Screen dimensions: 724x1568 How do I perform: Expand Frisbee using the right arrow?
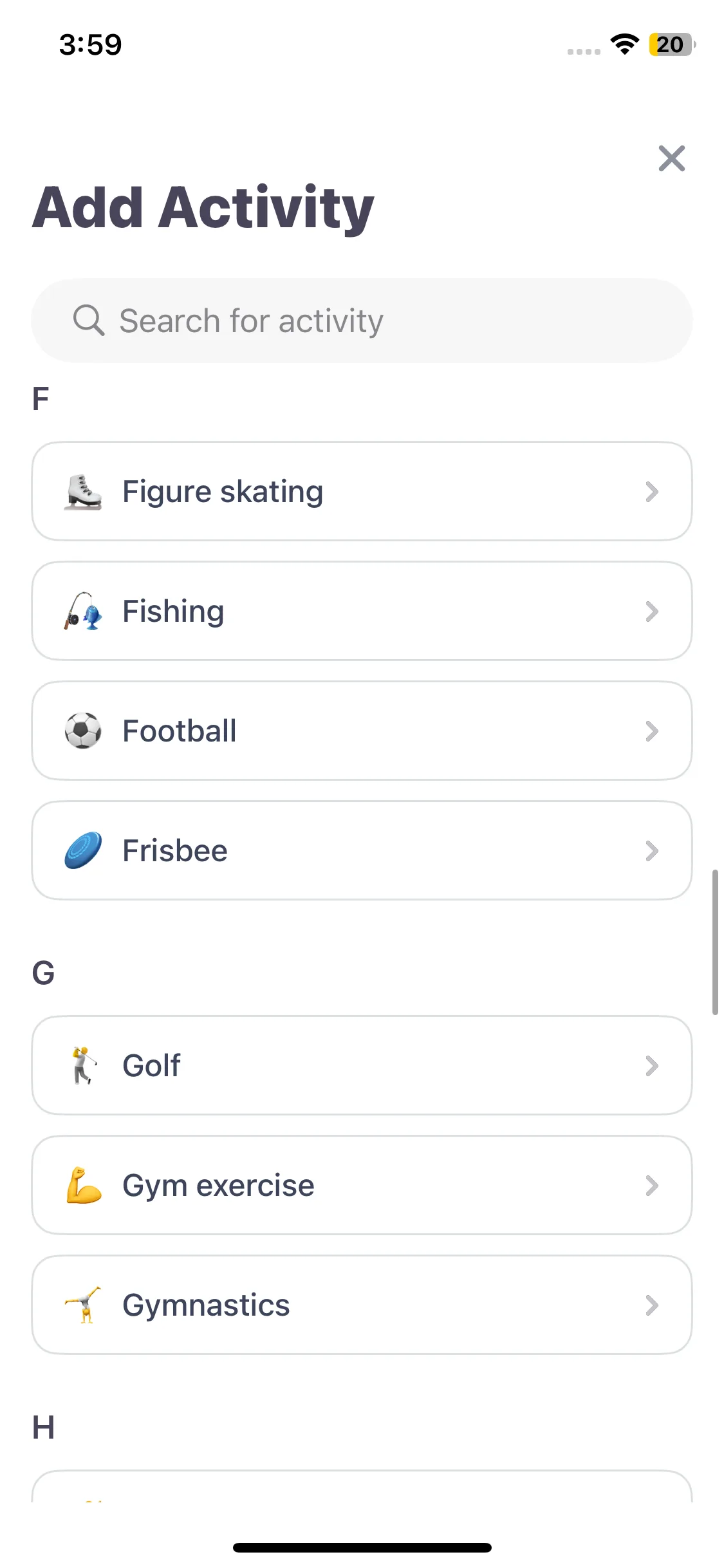click(652, 851)
